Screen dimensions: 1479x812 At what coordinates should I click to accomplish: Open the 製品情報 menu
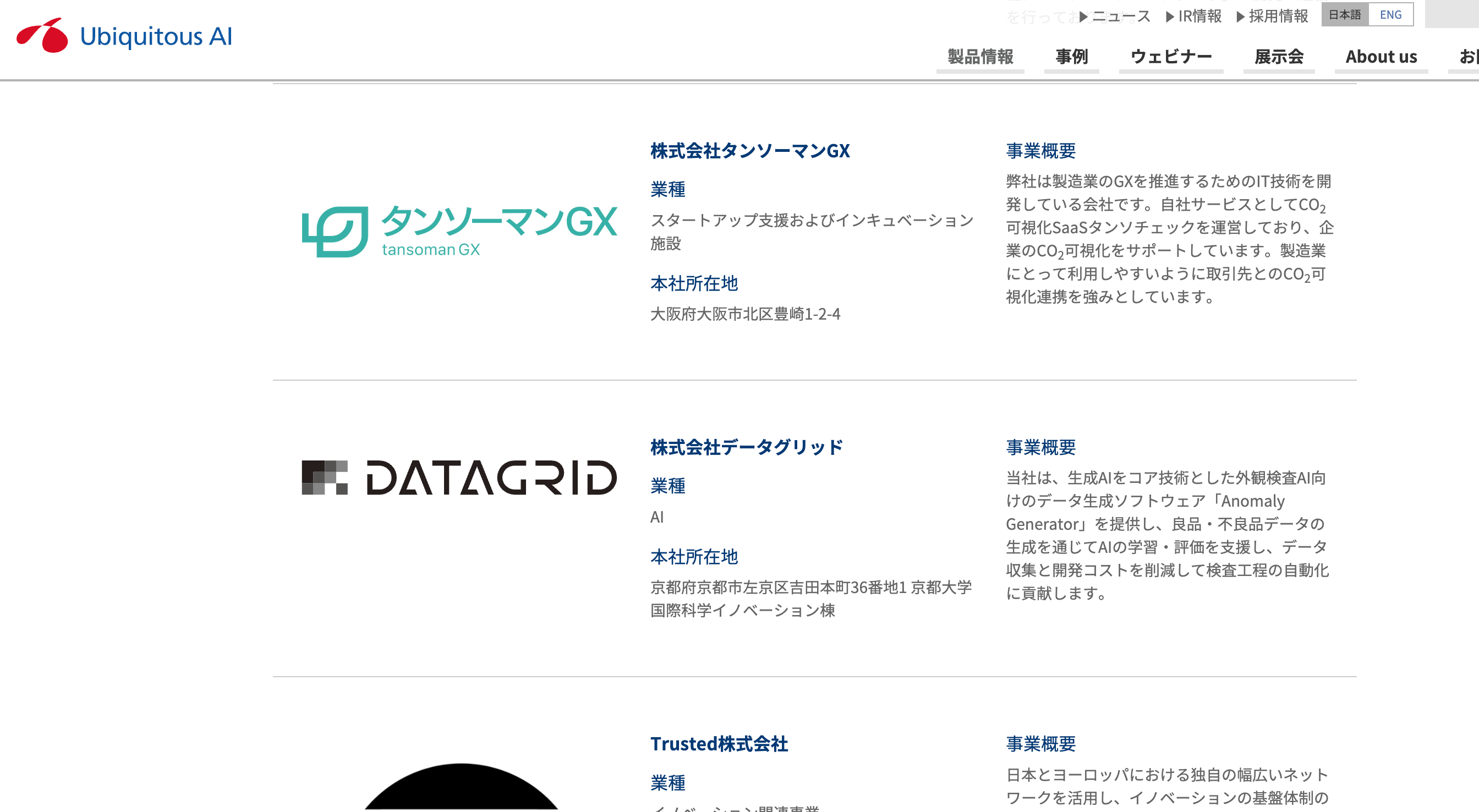980,56
